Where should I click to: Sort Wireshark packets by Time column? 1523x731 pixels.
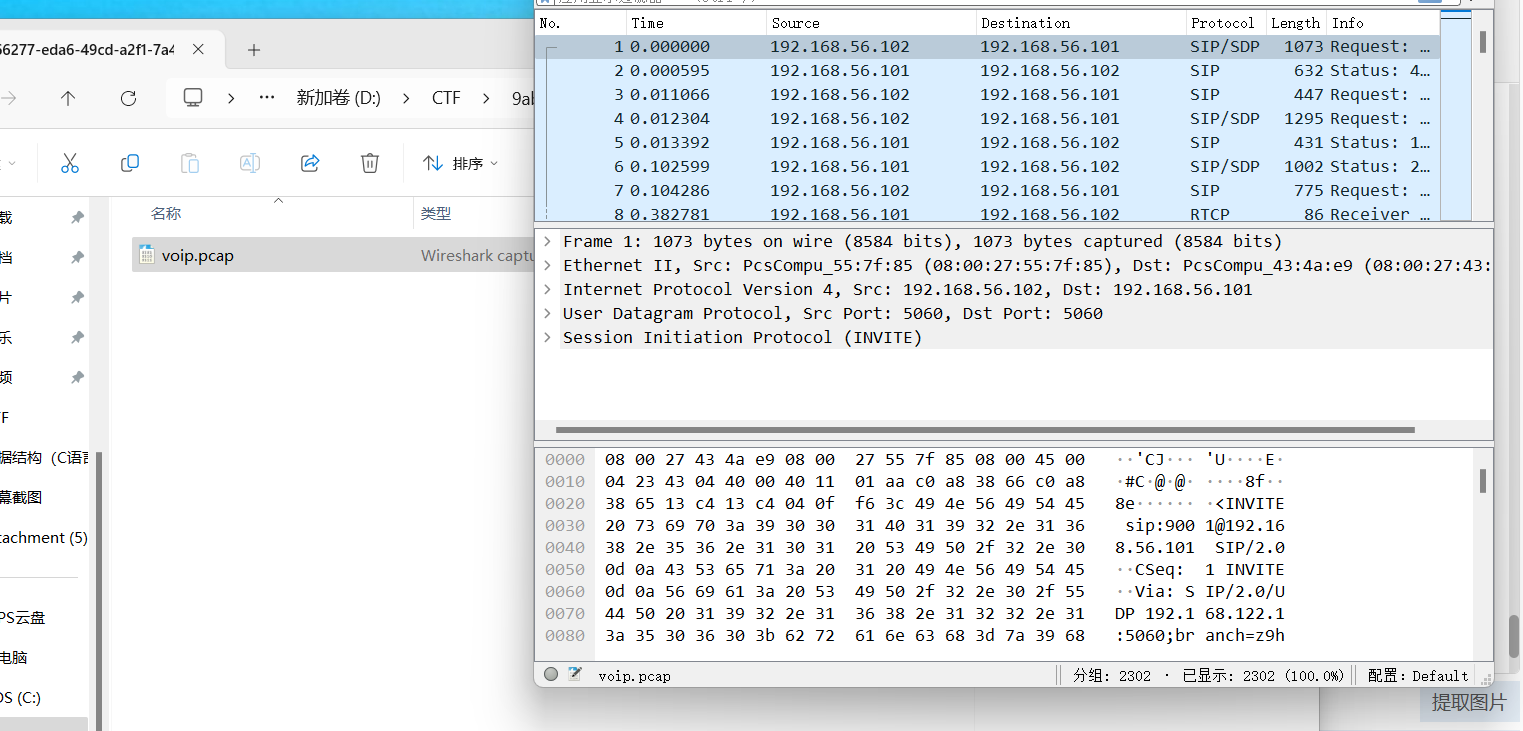tap(696, 23)
